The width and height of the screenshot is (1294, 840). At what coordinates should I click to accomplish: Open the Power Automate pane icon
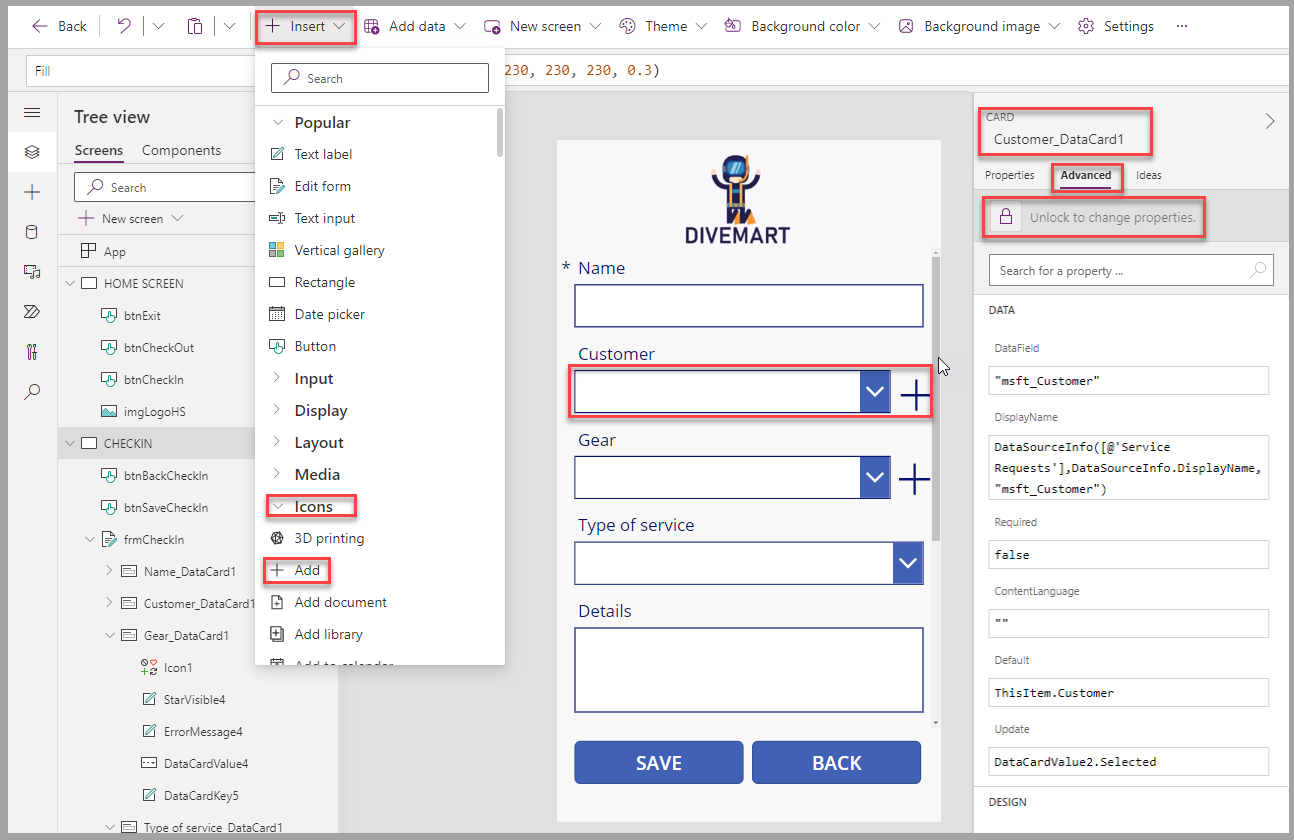pos(32,311)
